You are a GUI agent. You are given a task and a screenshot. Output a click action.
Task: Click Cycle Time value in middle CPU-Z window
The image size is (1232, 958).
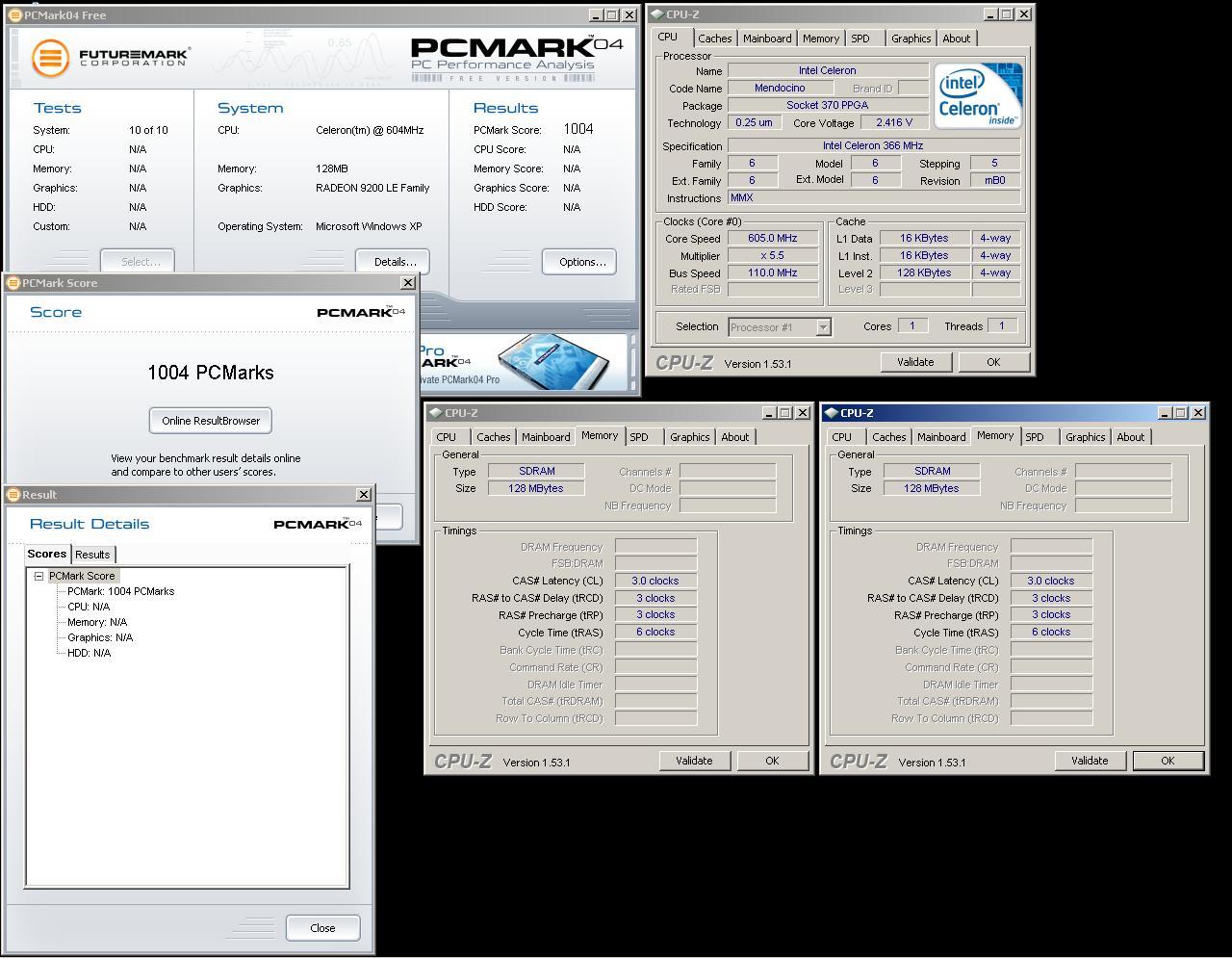coord(655,633)
